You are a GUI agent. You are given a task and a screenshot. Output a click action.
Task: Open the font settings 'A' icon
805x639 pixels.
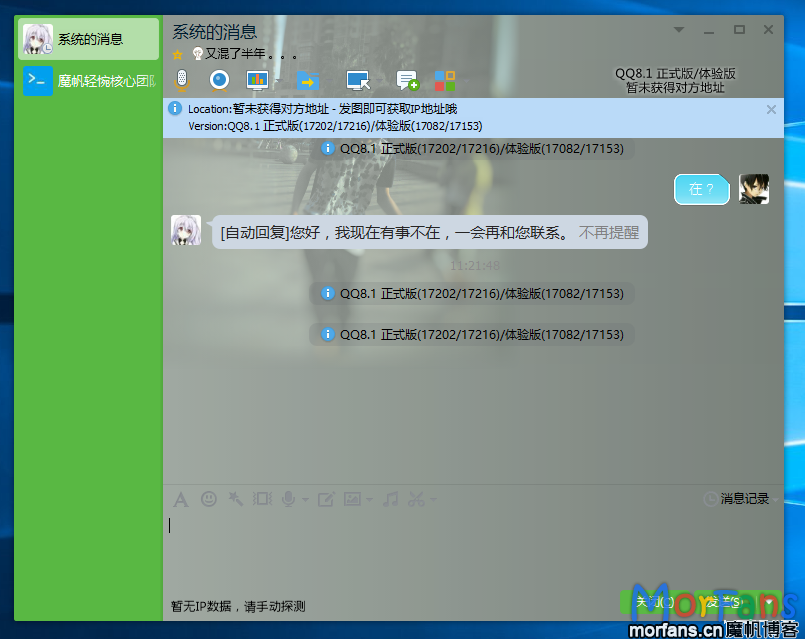tap(181, 499)
